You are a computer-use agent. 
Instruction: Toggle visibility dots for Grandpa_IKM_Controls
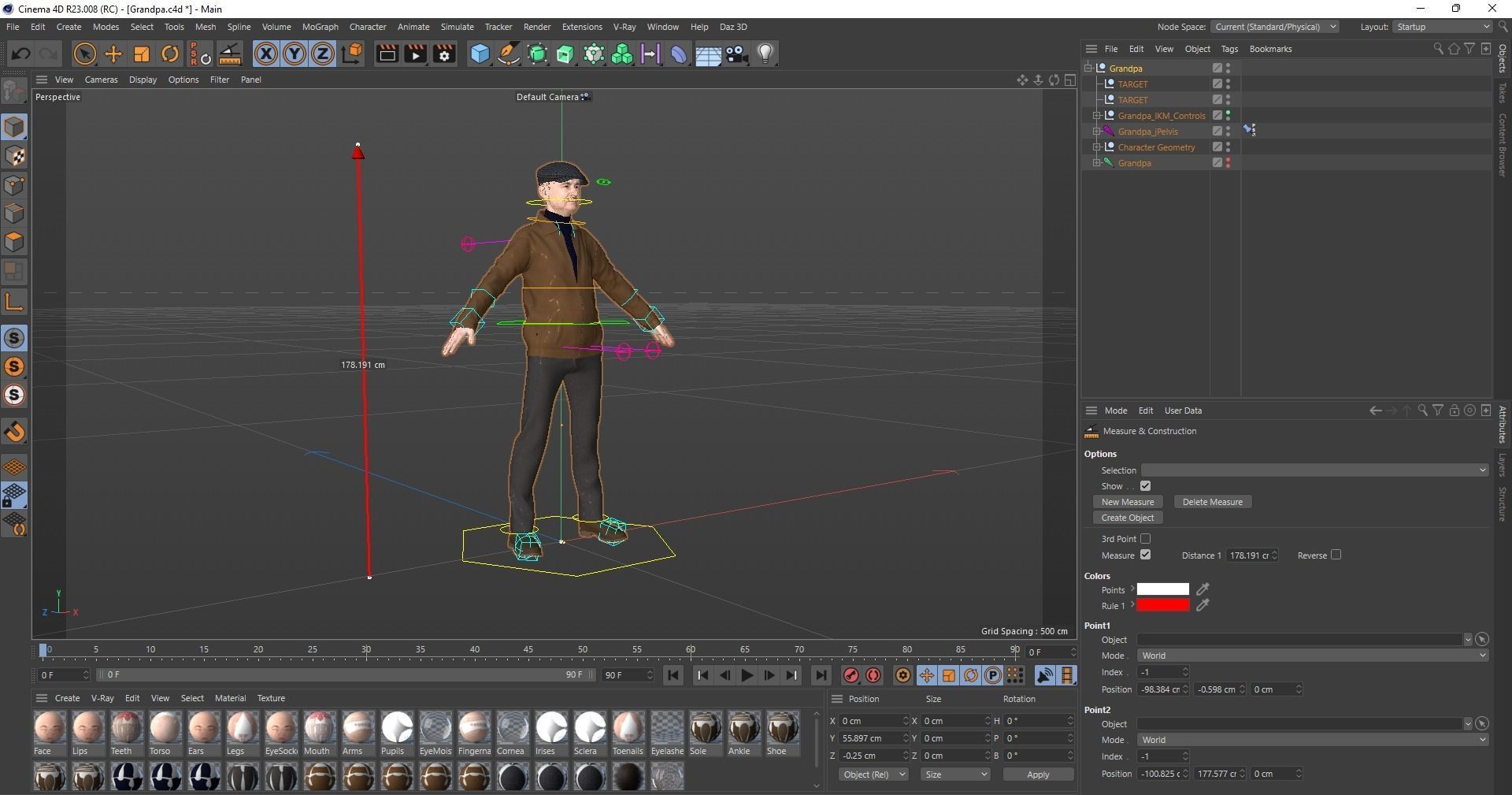1228,115
